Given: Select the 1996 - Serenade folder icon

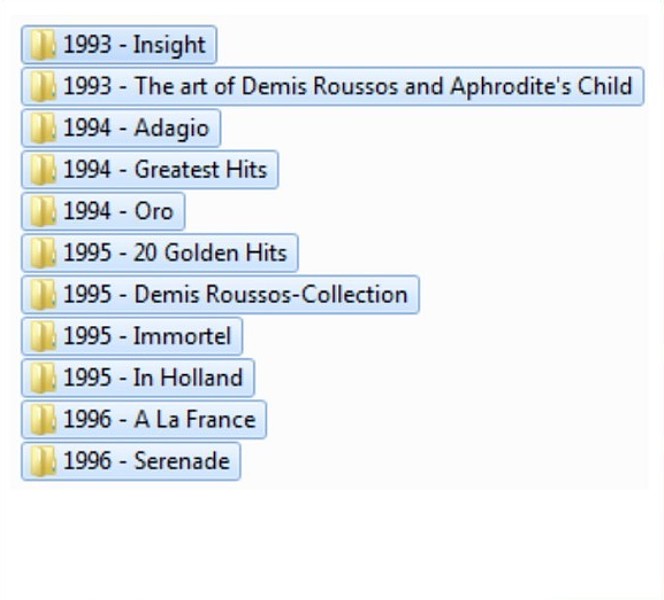Looking at the screenshot, I should (42, 462).
